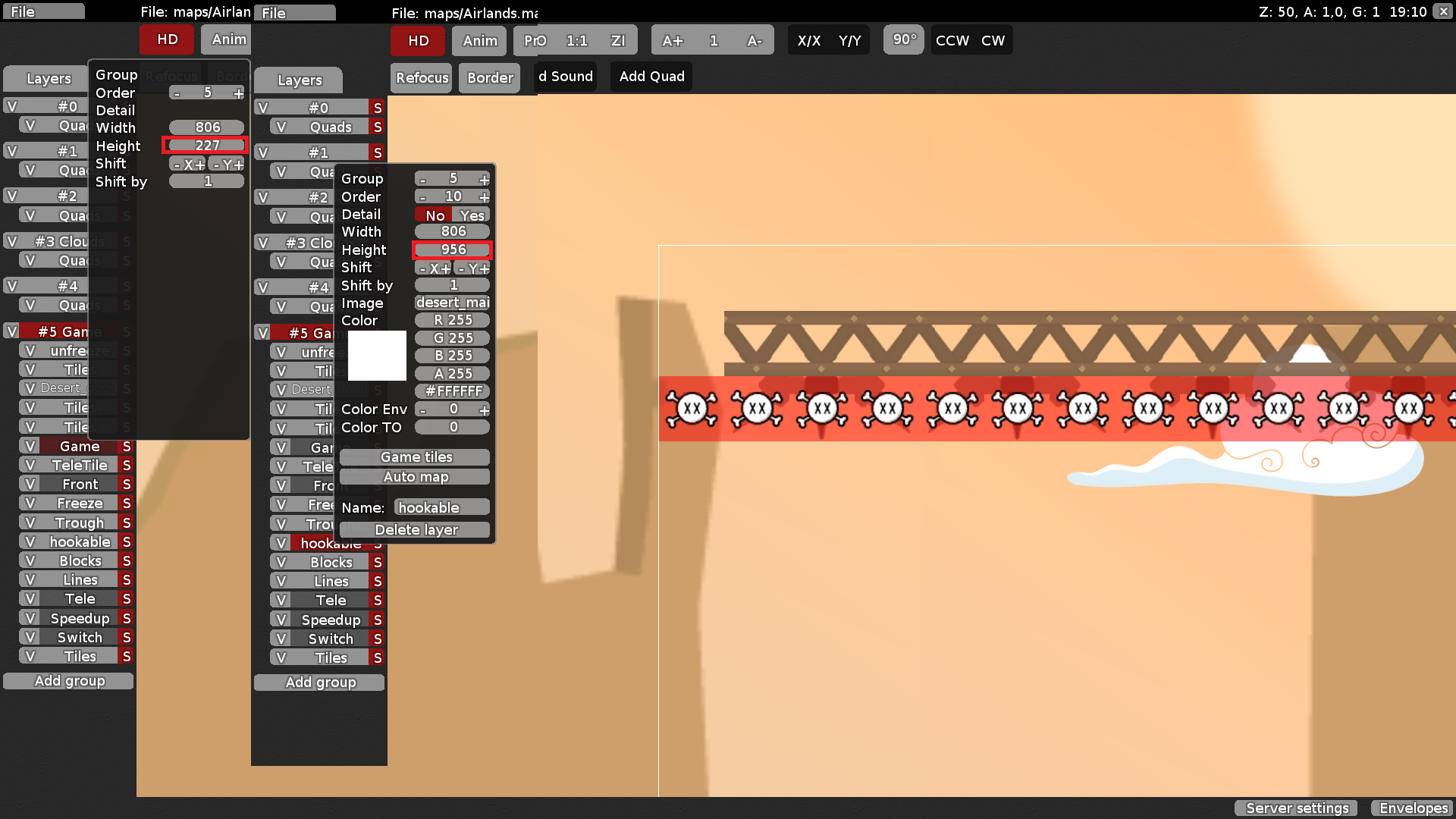Click the Delete layer button
Screen dimensions: 1456x819
tap(415, 530)
